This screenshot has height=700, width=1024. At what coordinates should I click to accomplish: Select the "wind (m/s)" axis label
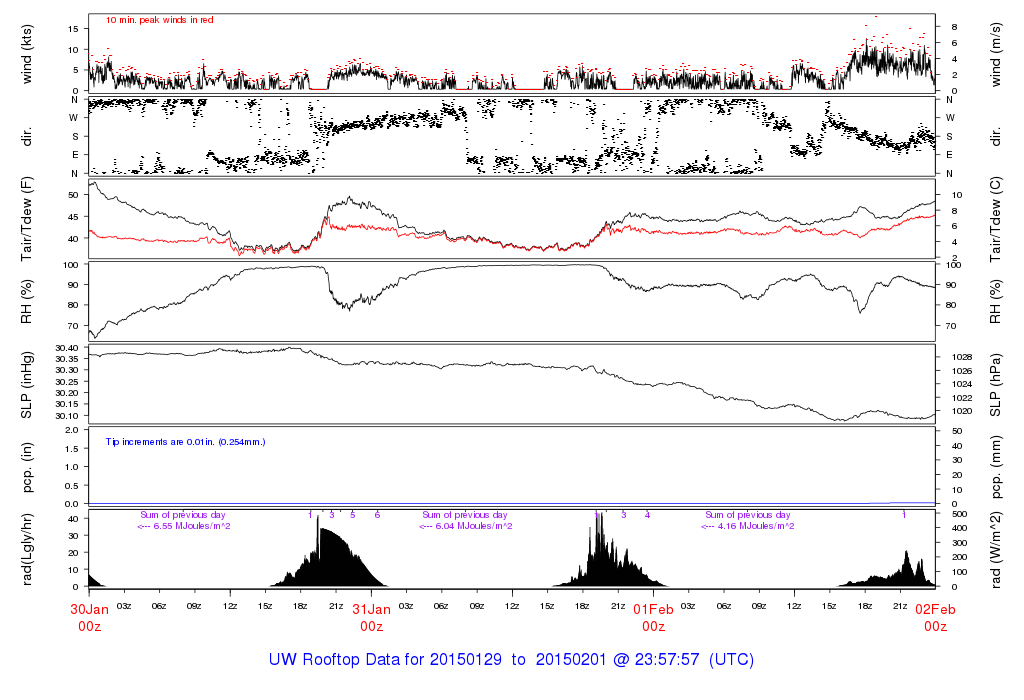[x=995, y=54]
